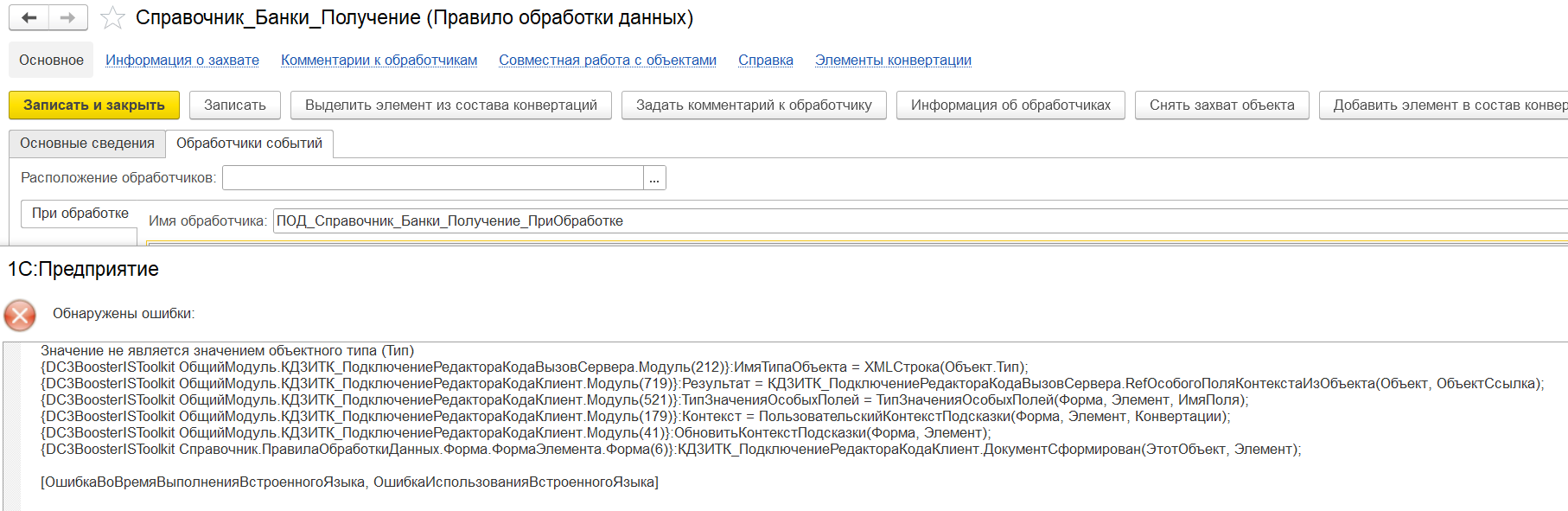The width and height of the screenshot is (1568, 511).
Task: Select the При обработке handler tab
Action: (80, 214)
